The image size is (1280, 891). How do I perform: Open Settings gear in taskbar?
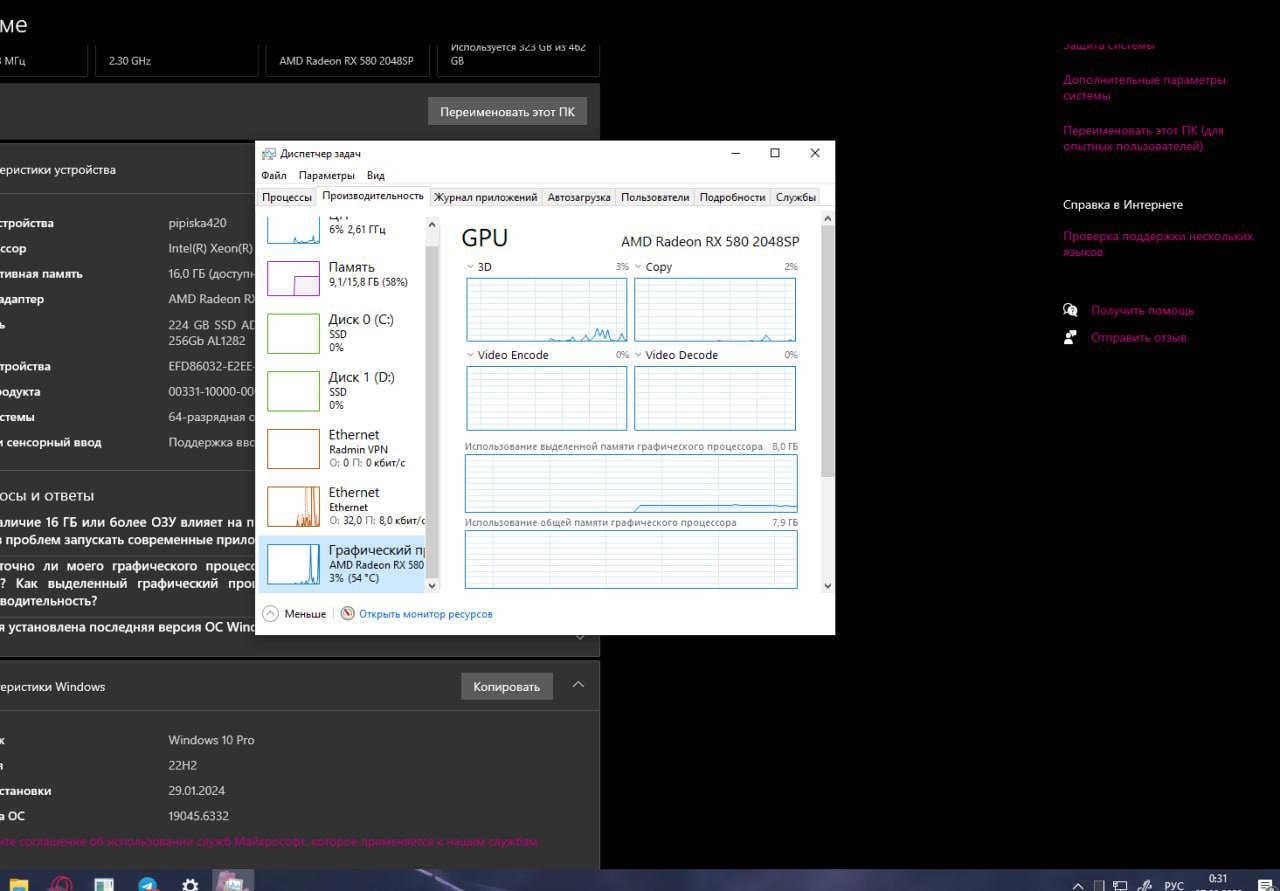pos(190,884)
